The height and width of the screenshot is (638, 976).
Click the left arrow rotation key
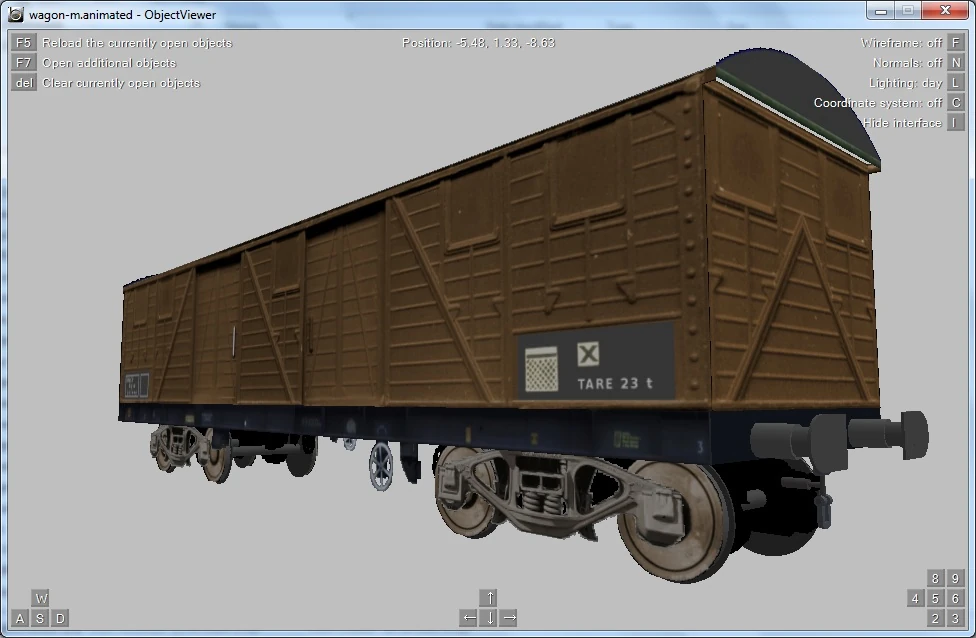pos(469,618)
